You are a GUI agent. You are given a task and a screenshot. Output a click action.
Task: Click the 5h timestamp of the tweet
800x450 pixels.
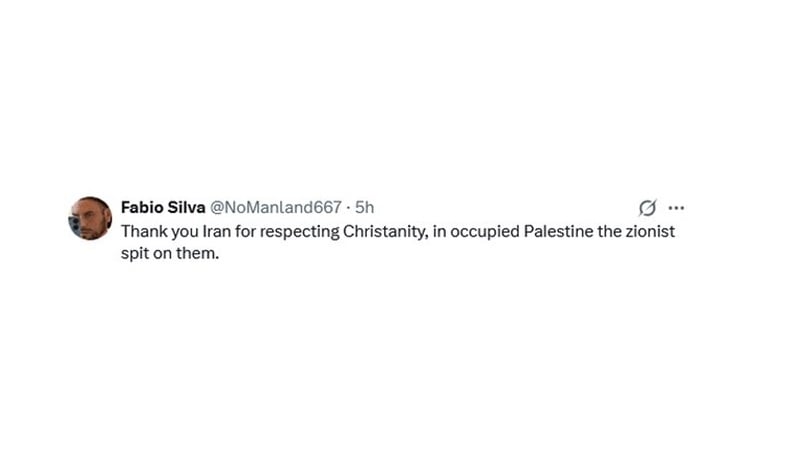click(x=364, y=207)
